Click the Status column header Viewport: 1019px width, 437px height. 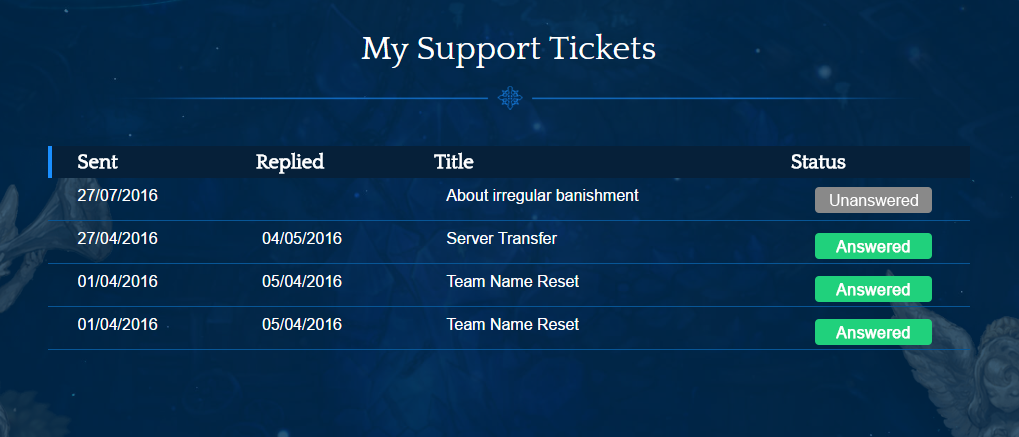coord(818,162)
